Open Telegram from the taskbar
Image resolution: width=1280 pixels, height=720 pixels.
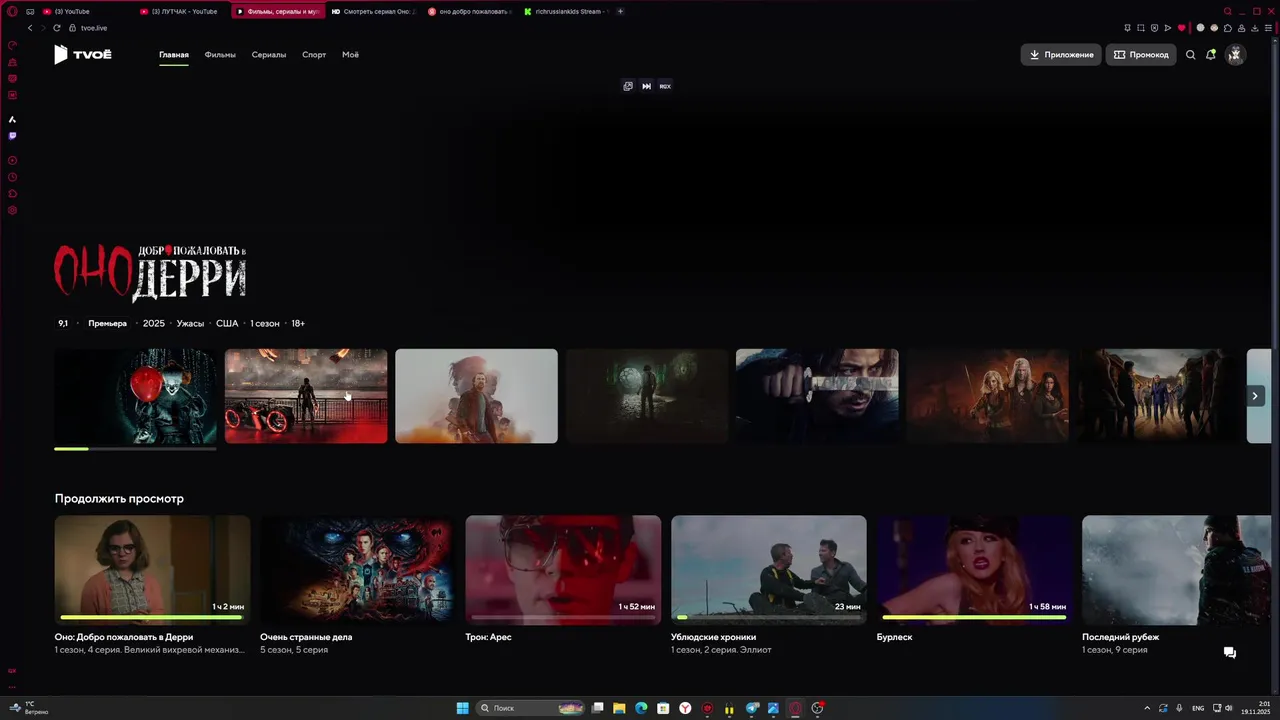[x=751, y=708]
